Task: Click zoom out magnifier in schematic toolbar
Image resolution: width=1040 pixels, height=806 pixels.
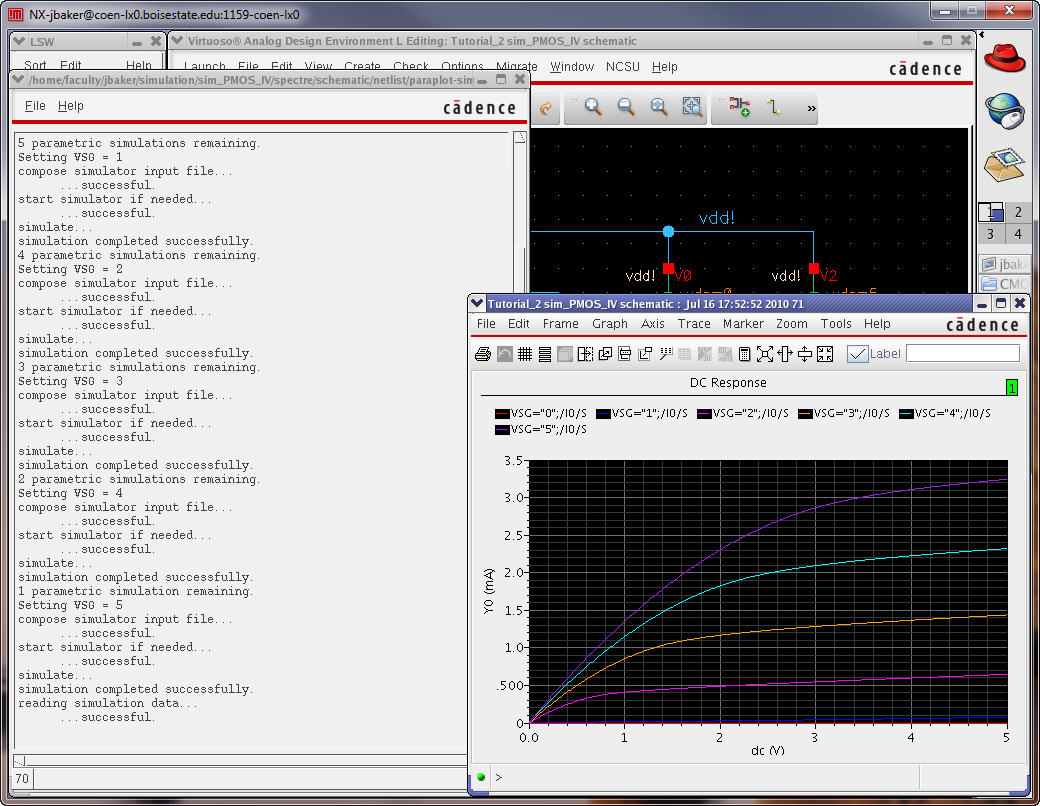Action: click(626, 108)
